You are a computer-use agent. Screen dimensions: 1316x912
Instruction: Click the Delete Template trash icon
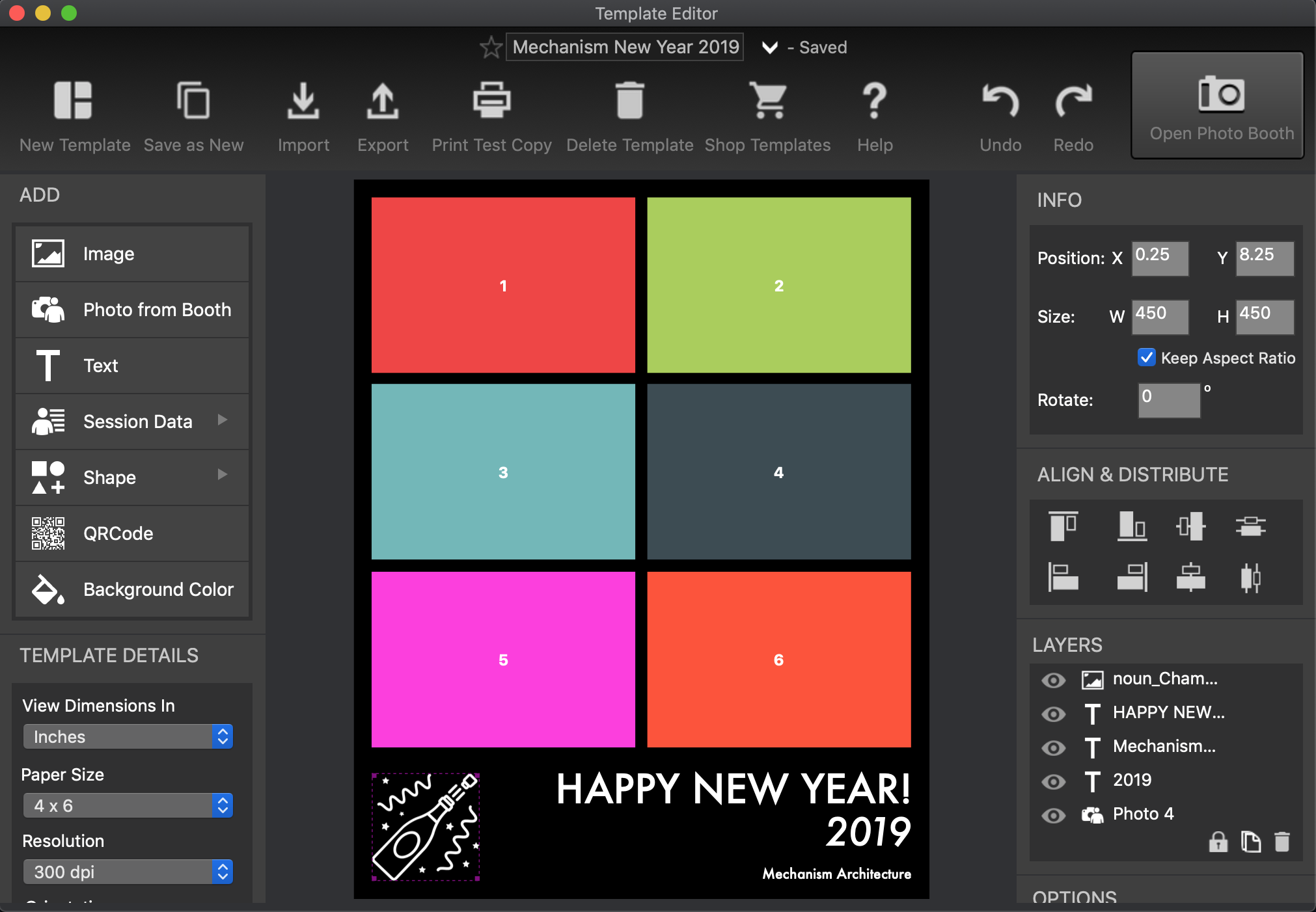[629, 101]
